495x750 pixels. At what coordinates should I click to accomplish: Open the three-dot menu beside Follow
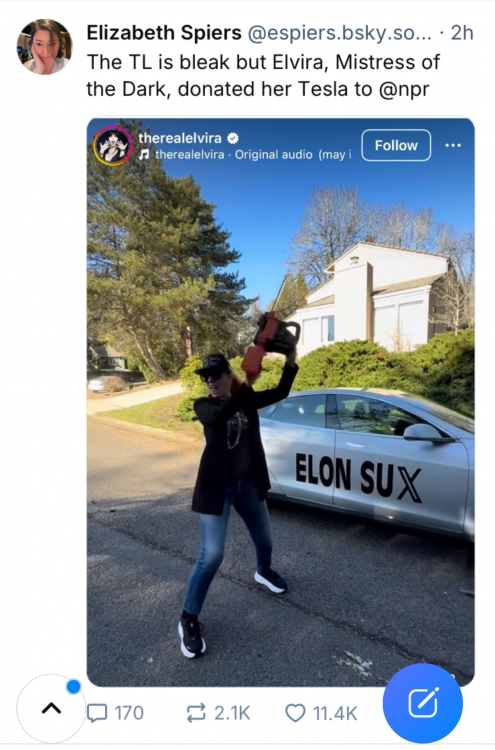coord(453,145)
